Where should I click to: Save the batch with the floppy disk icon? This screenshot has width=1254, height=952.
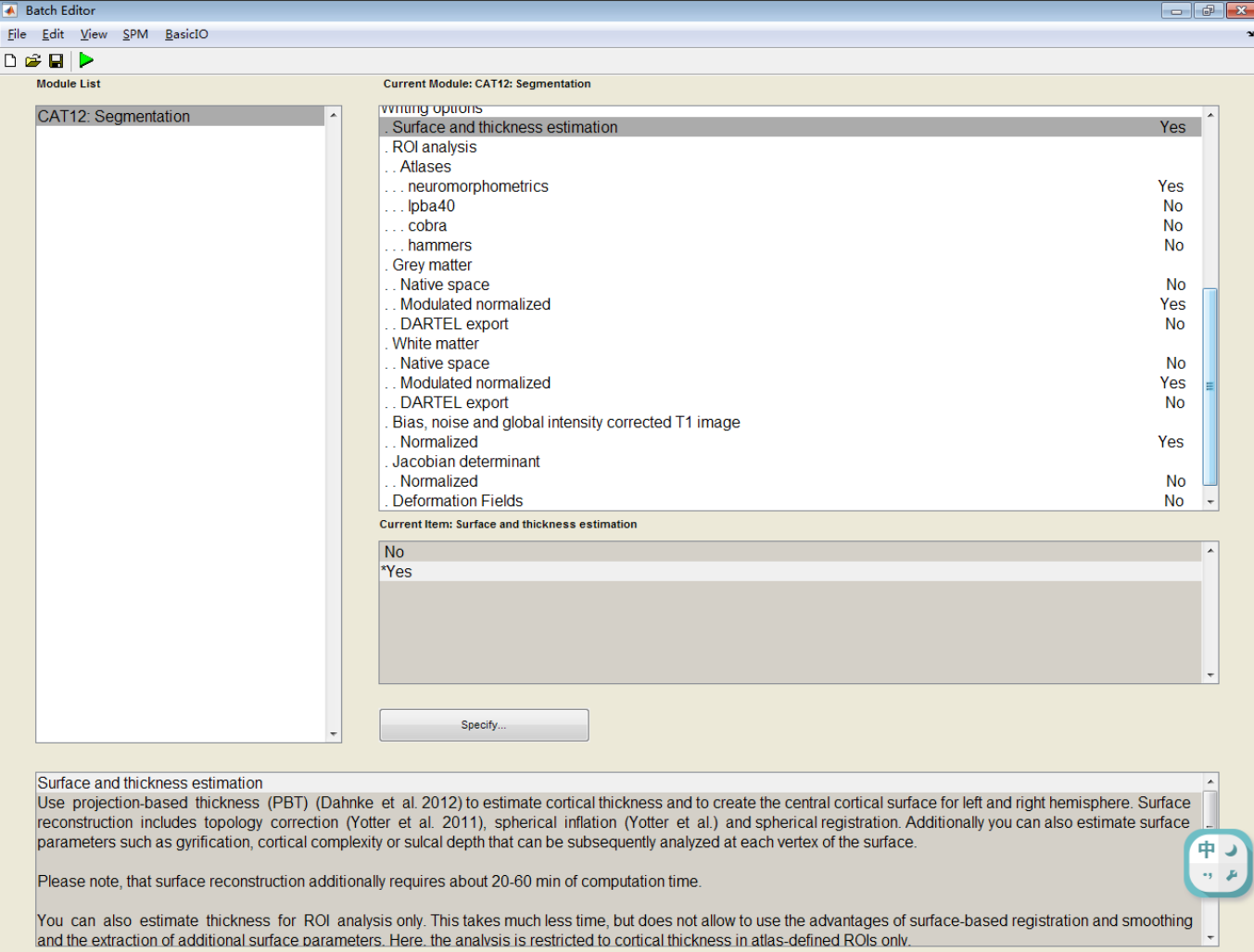click(x=56, y=60)
